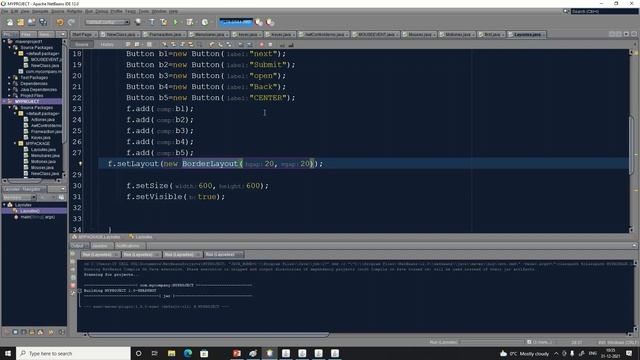Collapse the Layoutex class node in Navigator

4,205
